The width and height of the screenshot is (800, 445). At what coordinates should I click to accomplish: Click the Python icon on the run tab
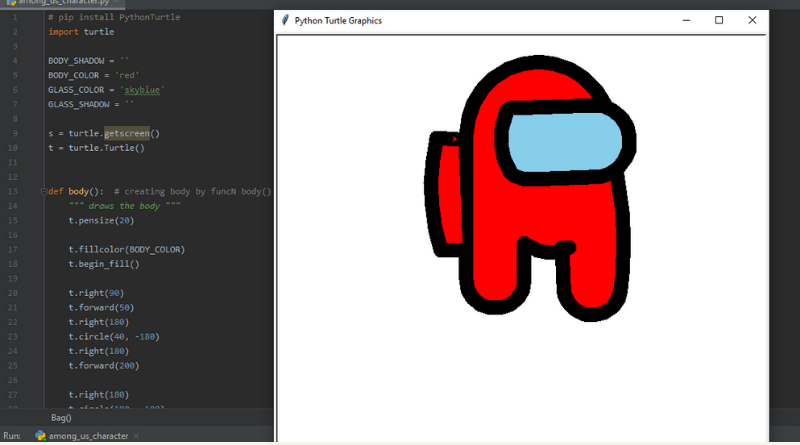pos(40,436)
